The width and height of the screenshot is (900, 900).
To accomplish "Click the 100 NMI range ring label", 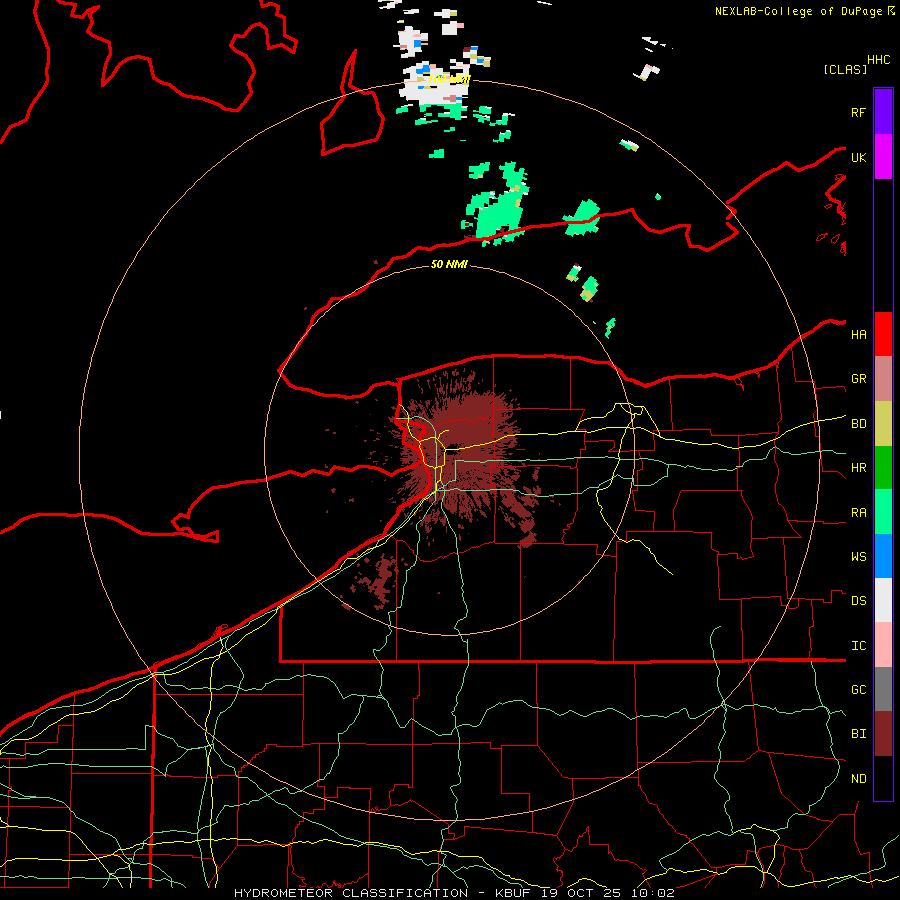I will (x=449, y=79).
